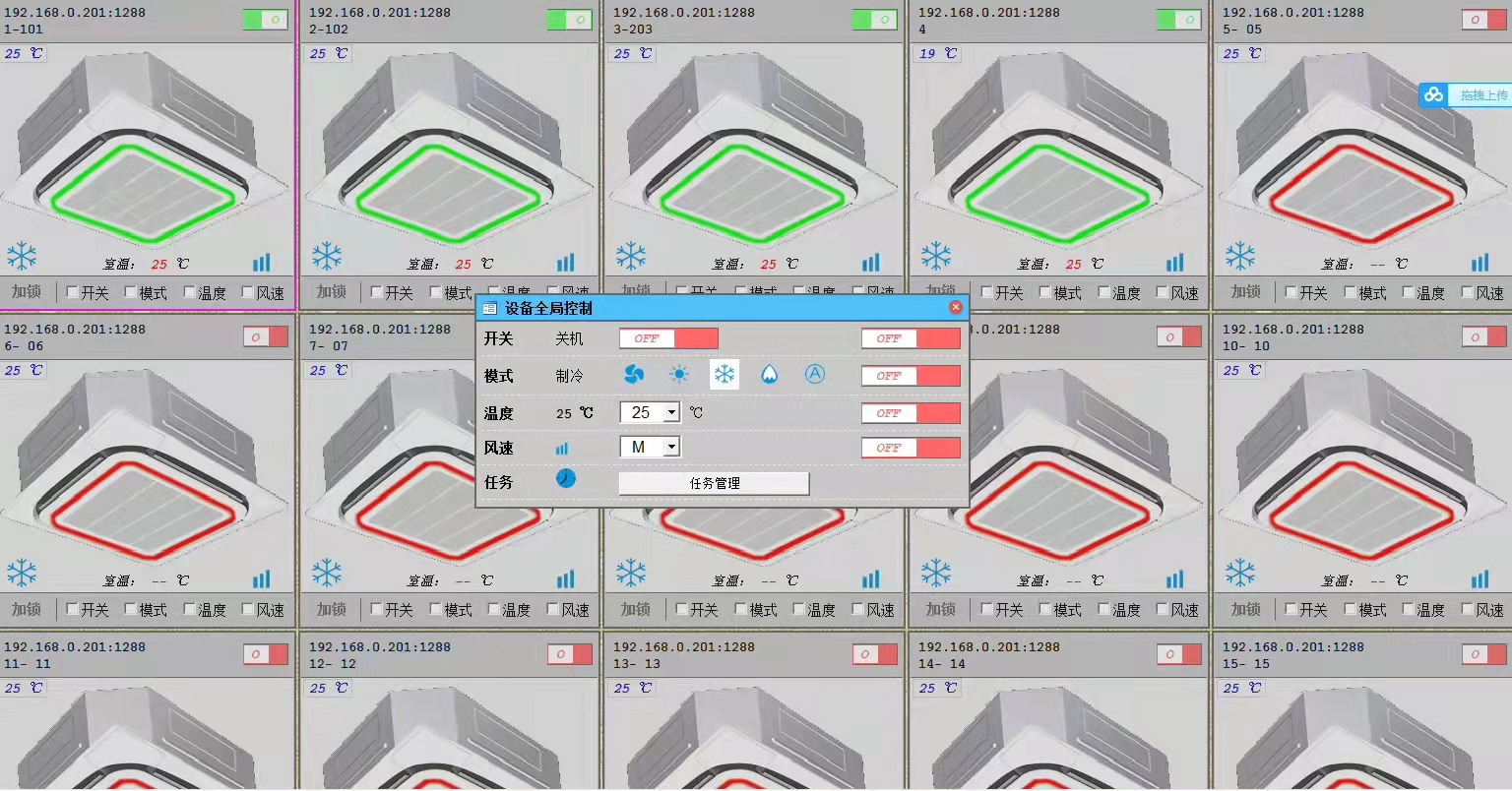Click 加锁 lock button on device 10-10
Screen dimensions: 1512x791
(x=1245, y=609)
